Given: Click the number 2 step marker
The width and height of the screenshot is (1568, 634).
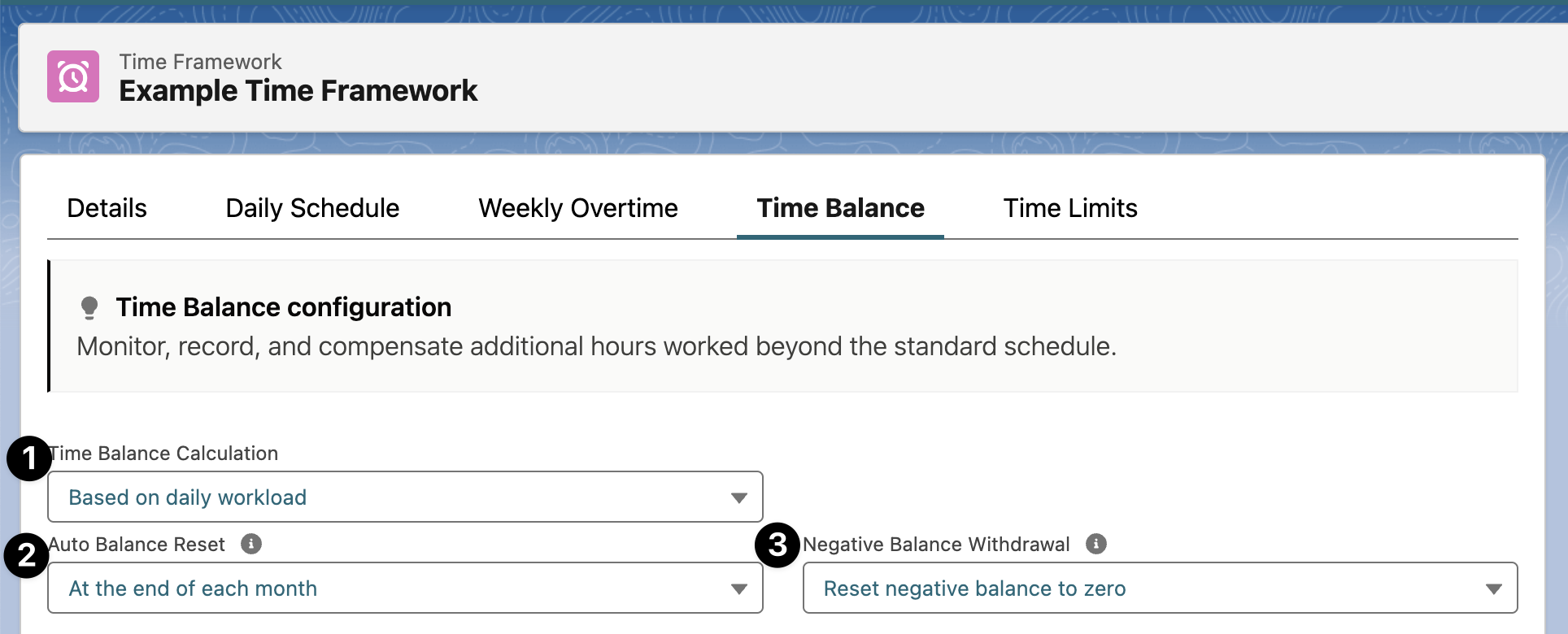Looking at the screenshot, I should click(26, 555).
